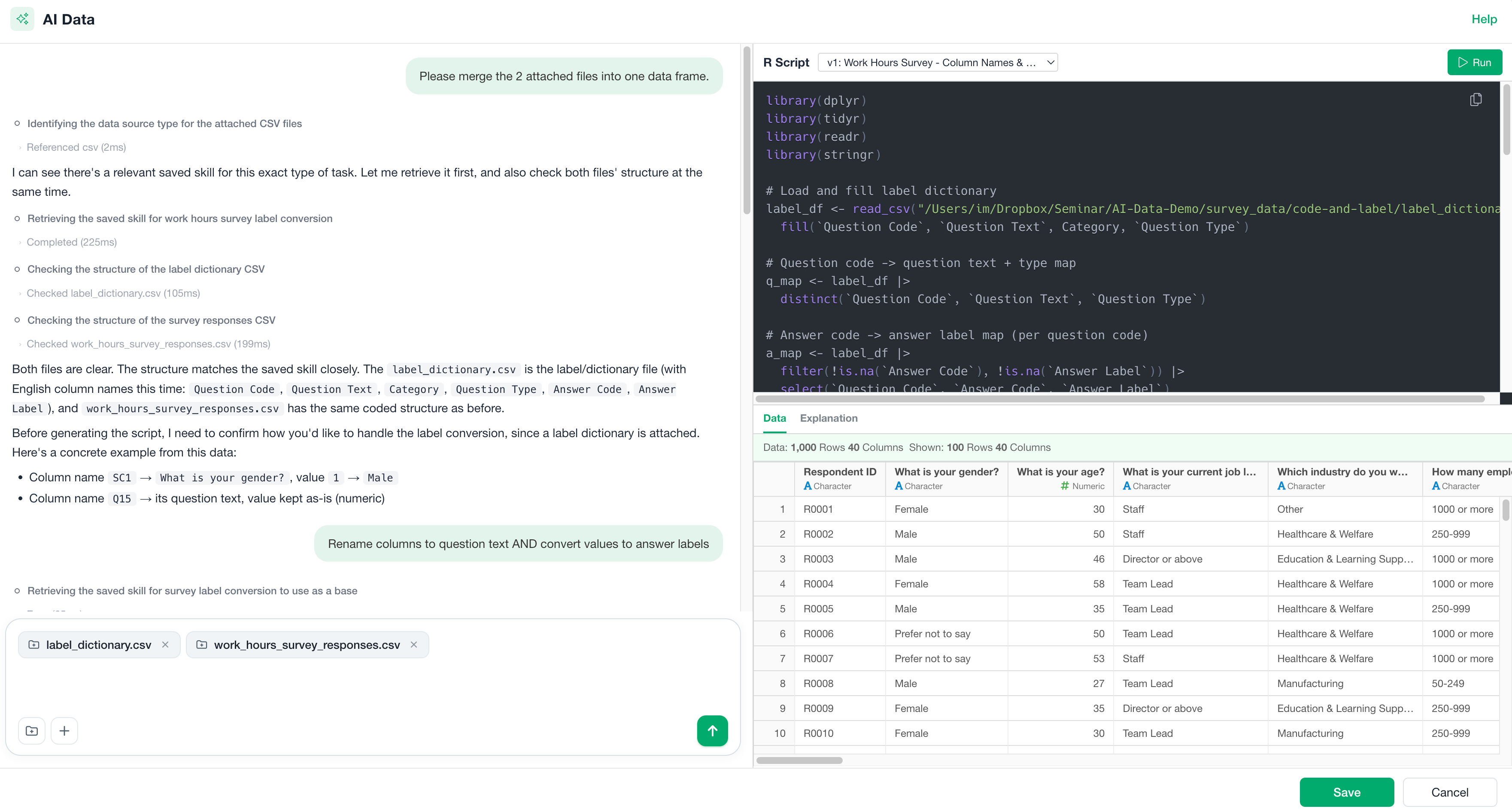Remove the work_hours_survey_responses.csv attachment
Viewport: 1512px width, 809px height.
(414, 644)
